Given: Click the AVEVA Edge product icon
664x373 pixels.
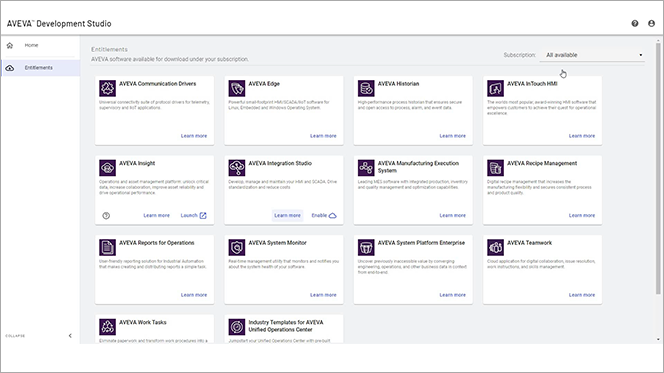Looking at the screenshot, I should (x=237, y=88).
